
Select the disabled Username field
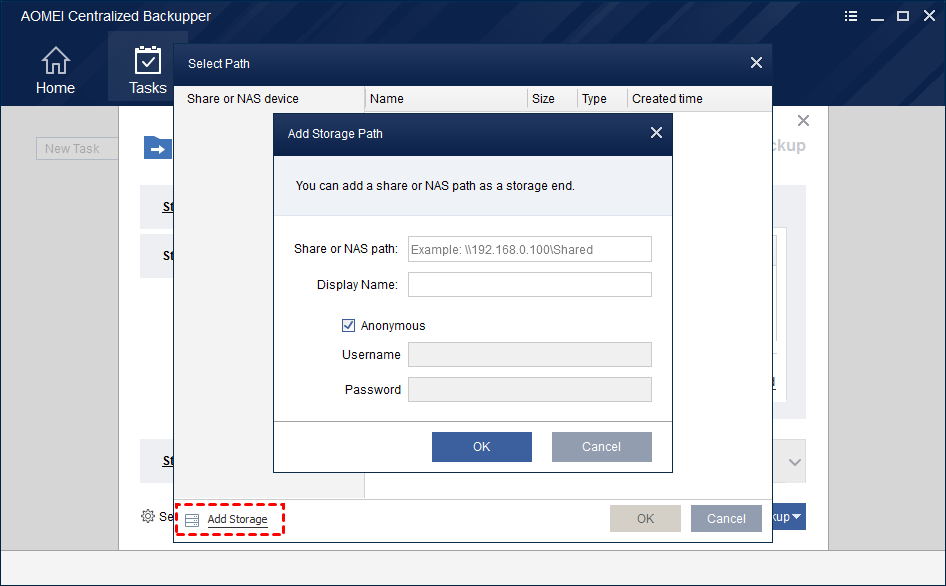[x=530, y=354]
